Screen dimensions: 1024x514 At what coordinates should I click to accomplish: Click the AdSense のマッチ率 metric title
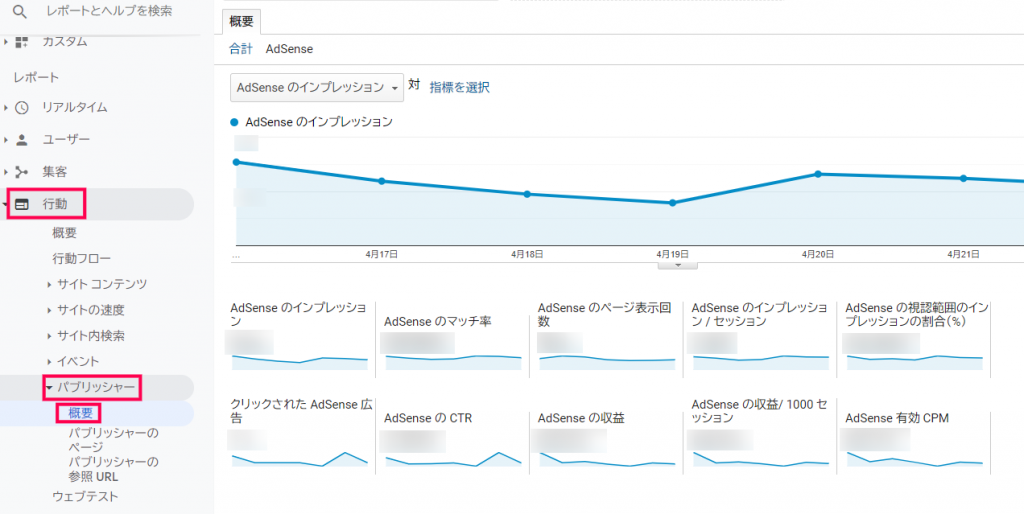[x=438, y=321]
